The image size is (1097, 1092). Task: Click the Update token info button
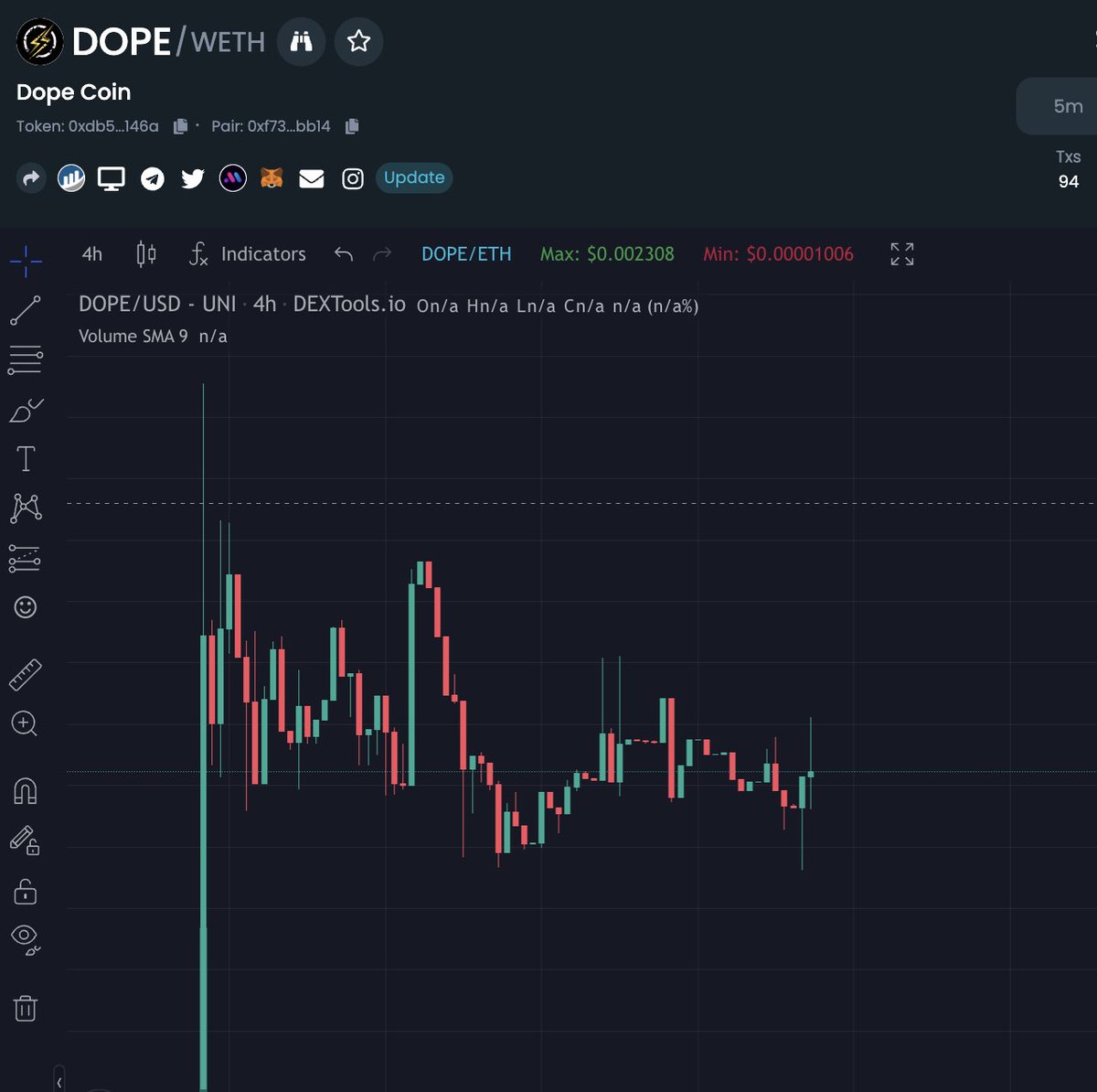pyautogui.click(x=413, y=177)
